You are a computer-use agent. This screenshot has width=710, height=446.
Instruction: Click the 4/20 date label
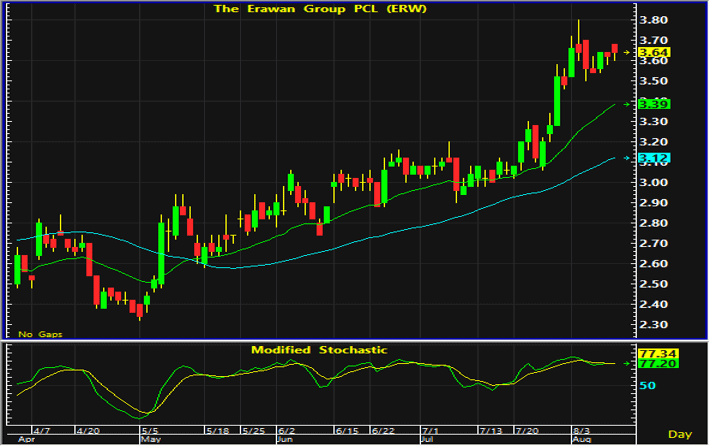pyautogui.click(x=88, y=431)
